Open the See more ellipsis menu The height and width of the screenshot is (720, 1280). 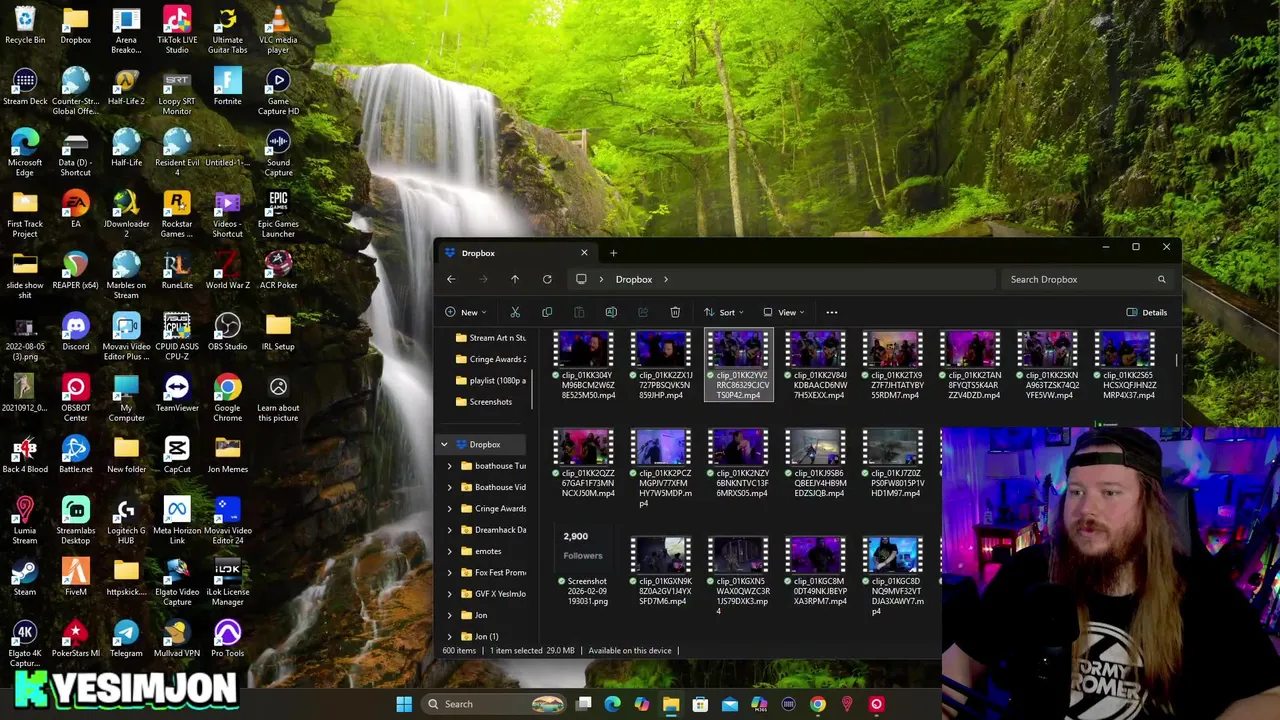pyautogui.click(x=831, y=312)
